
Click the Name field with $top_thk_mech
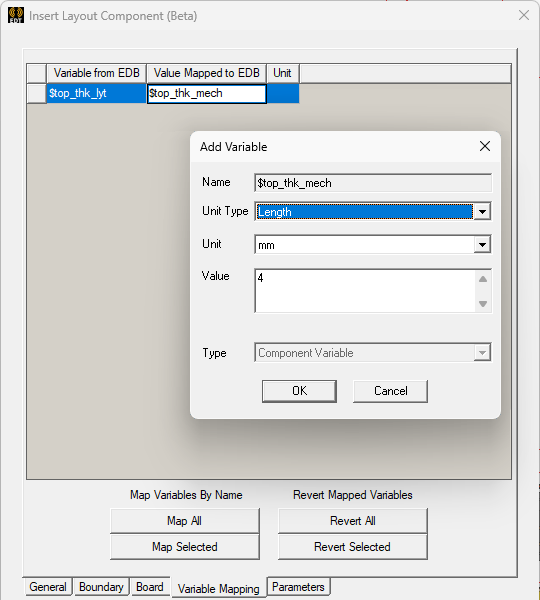coord(373,183)
